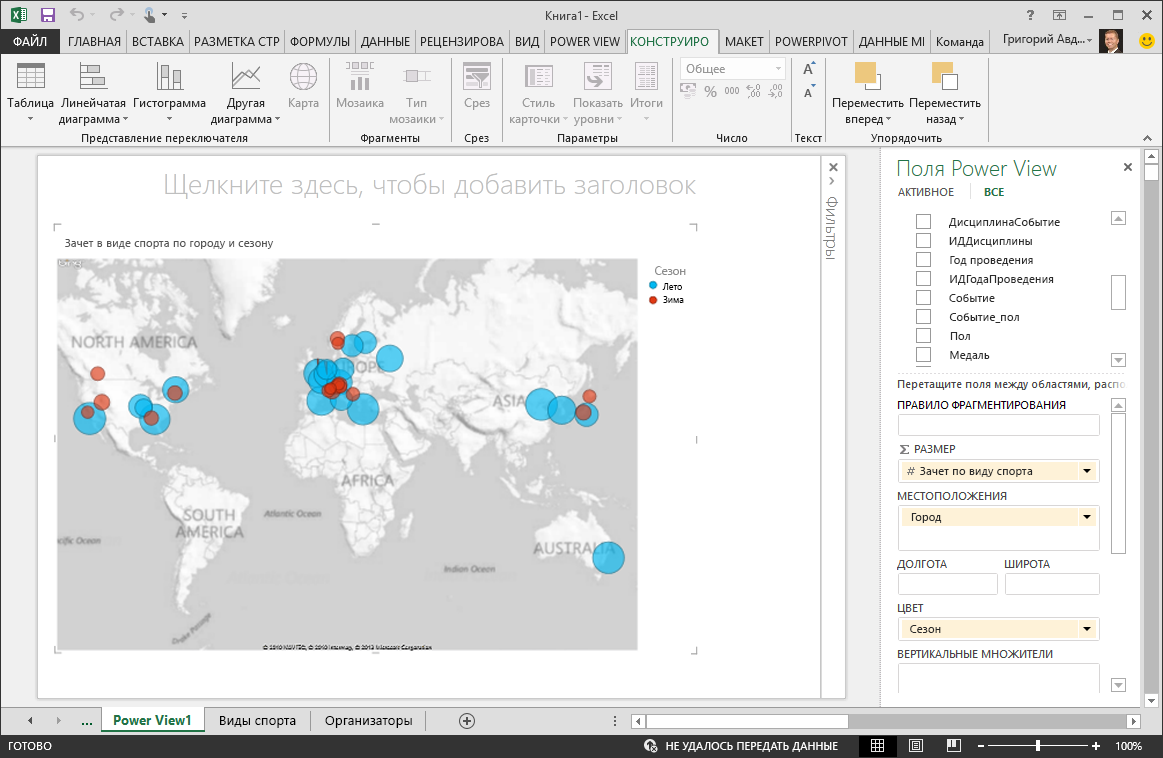Click the Срез slicer icon

(x=476, y=76)
